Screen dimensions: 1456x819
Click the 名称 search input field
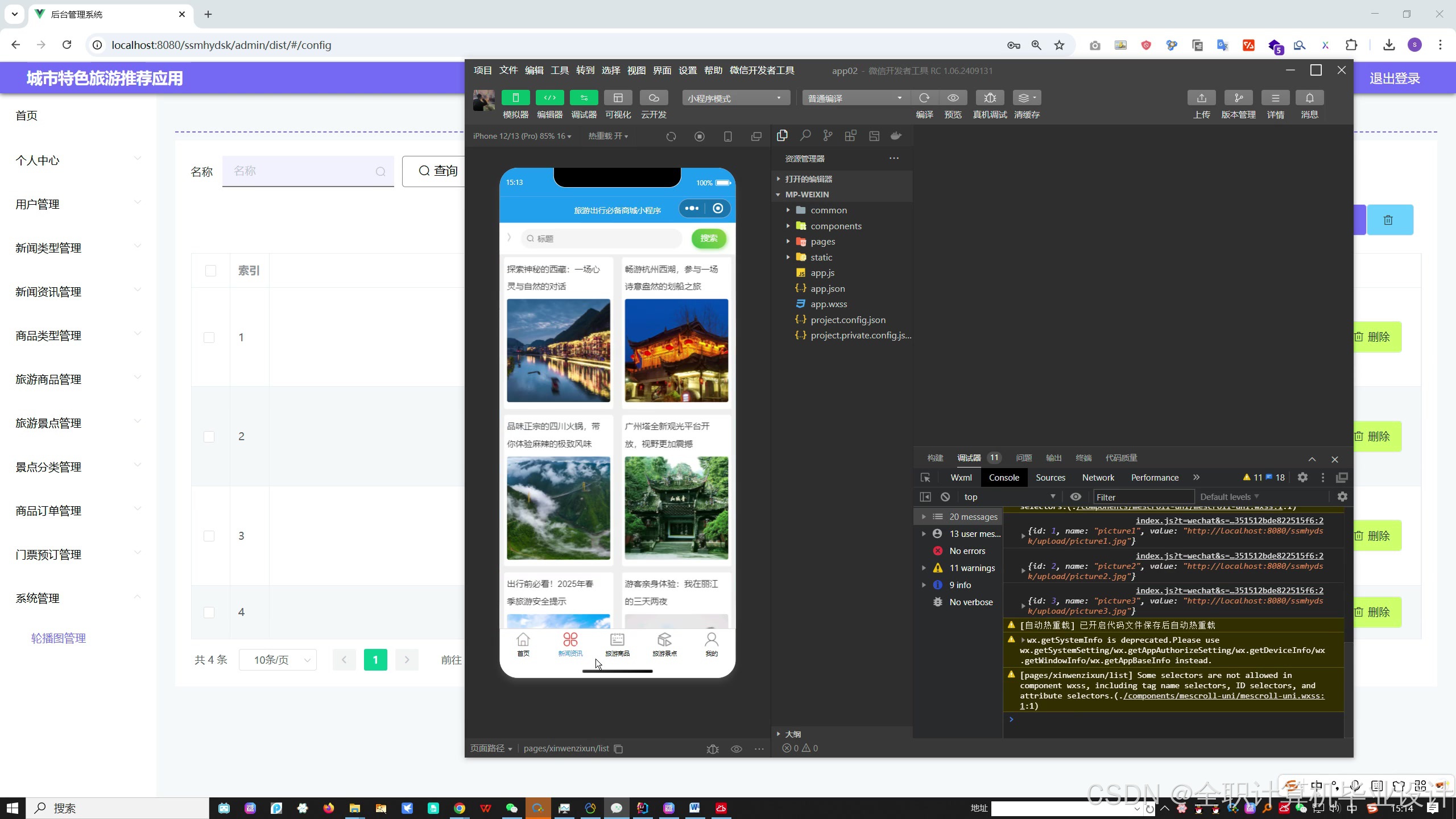(301, 171)
